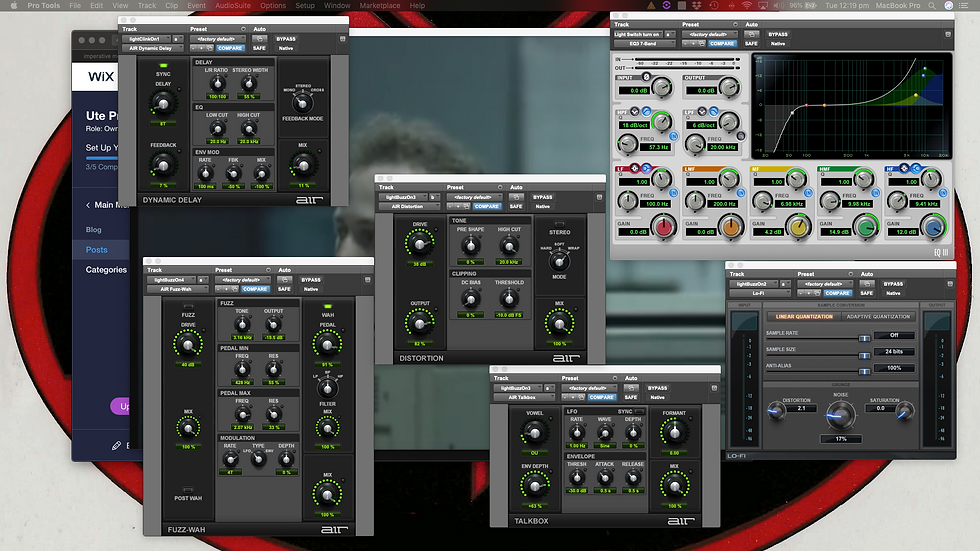Viewport: 980px width, 551px height.
Task: Click BYPASS in the EQ3 plugin window
Action: pos(778,34)
